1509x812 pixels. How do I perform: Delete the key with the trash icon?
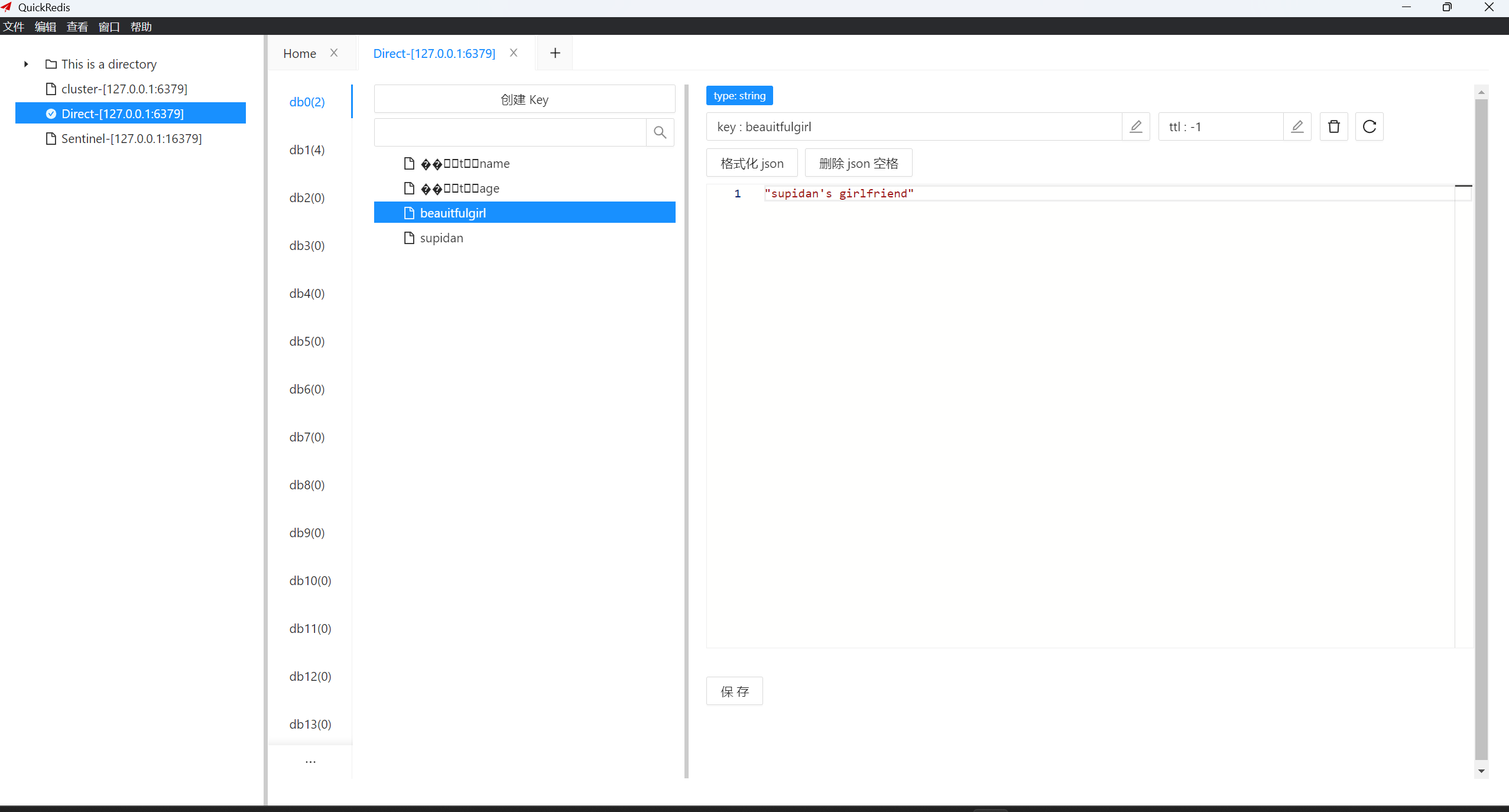(x=1333, y=126)
